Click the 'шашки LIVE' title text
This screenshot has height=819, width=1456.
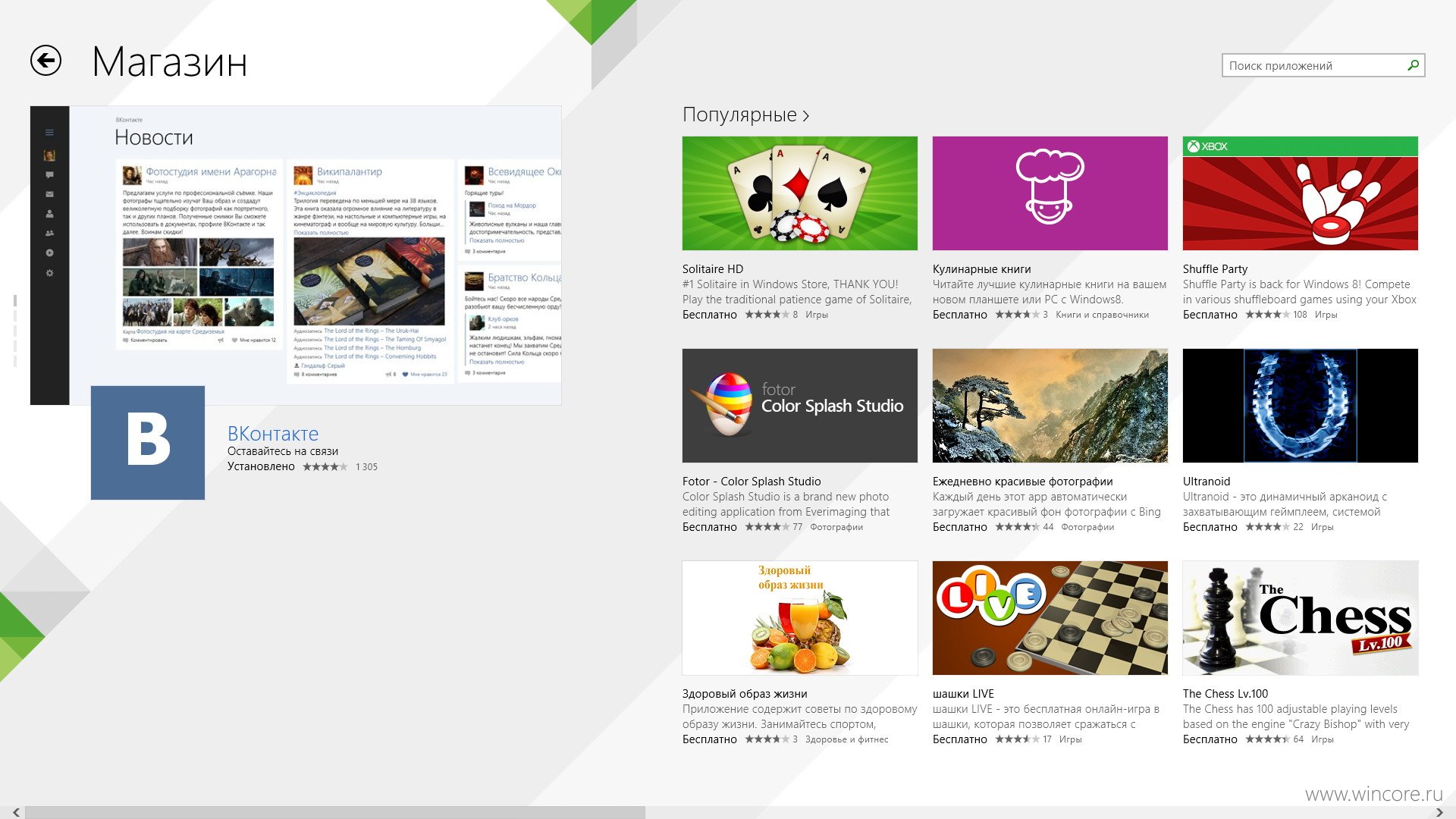963,694
